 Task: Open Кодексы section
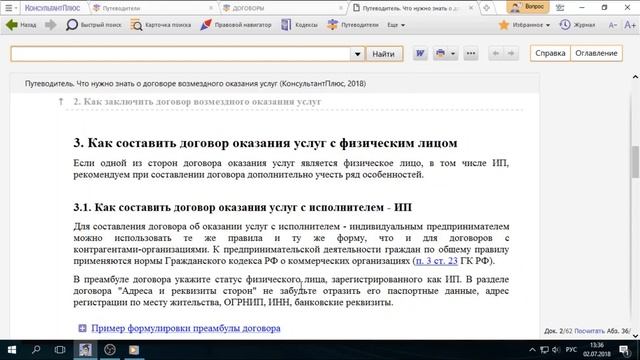[x=299, y=25]
